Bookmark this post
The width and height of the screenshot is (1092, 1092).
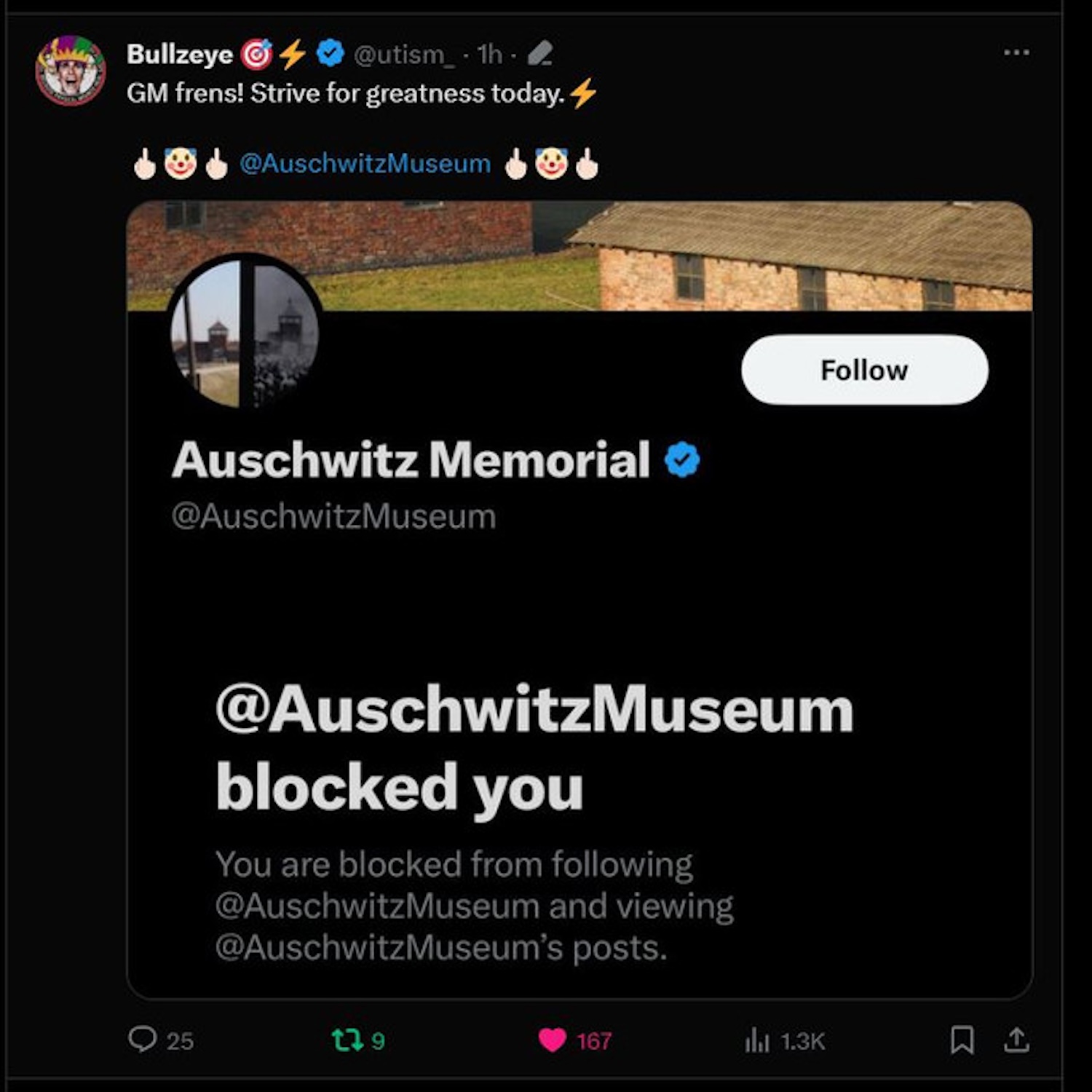[x=962, y=1040]
